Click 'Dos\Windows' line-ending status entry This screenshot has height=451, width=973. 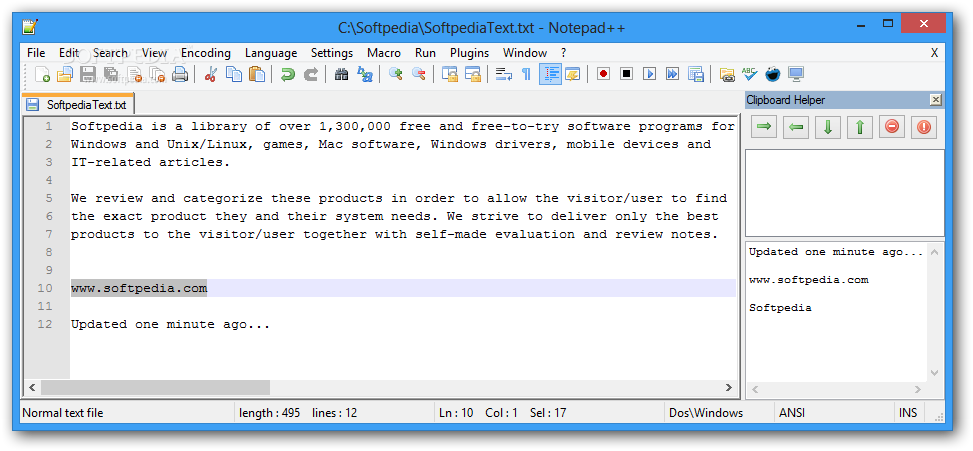pos(706,413)
